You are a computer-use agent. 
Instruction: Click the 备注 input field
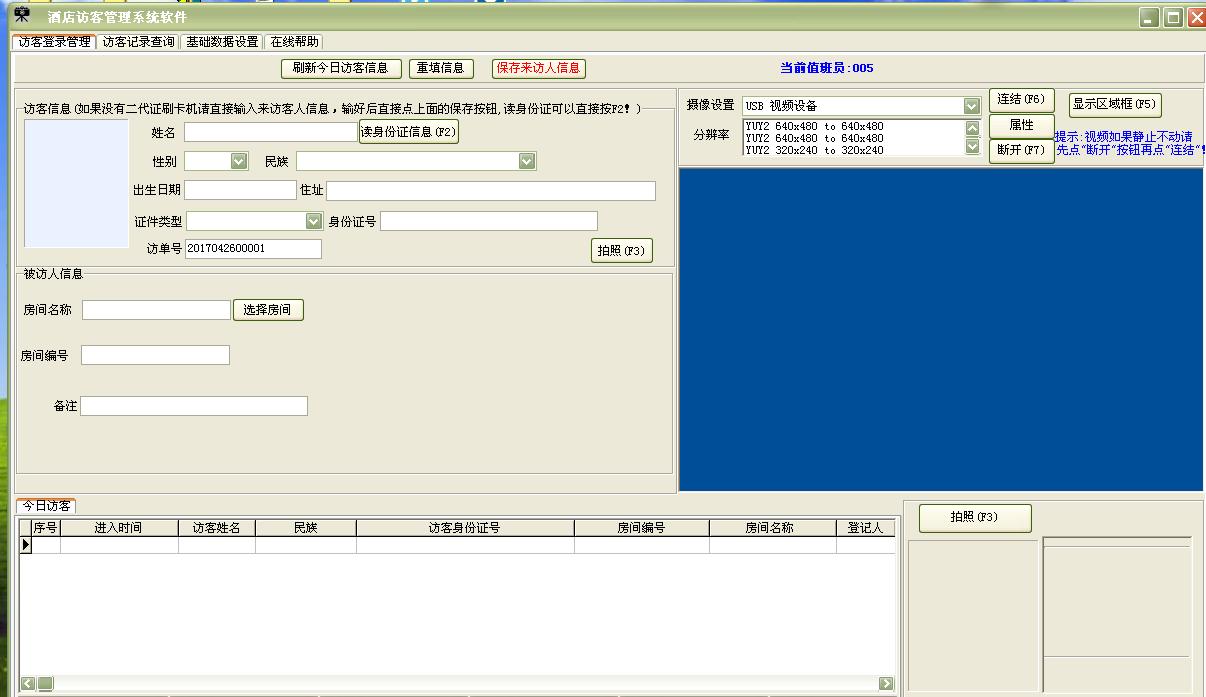(194, 406)
